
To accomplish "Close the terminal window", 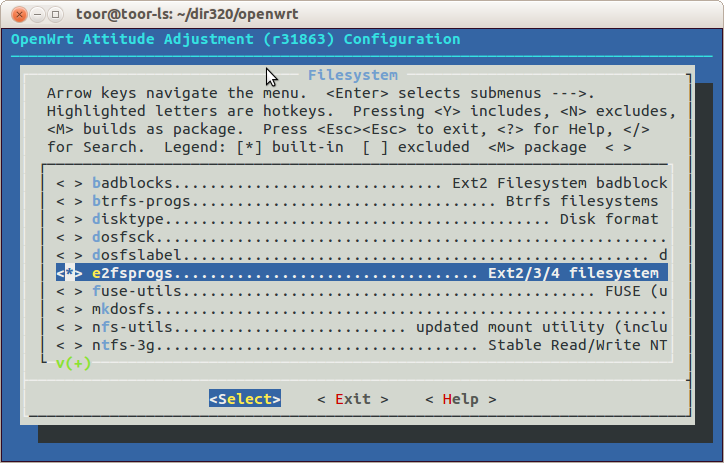I will 19,15.
